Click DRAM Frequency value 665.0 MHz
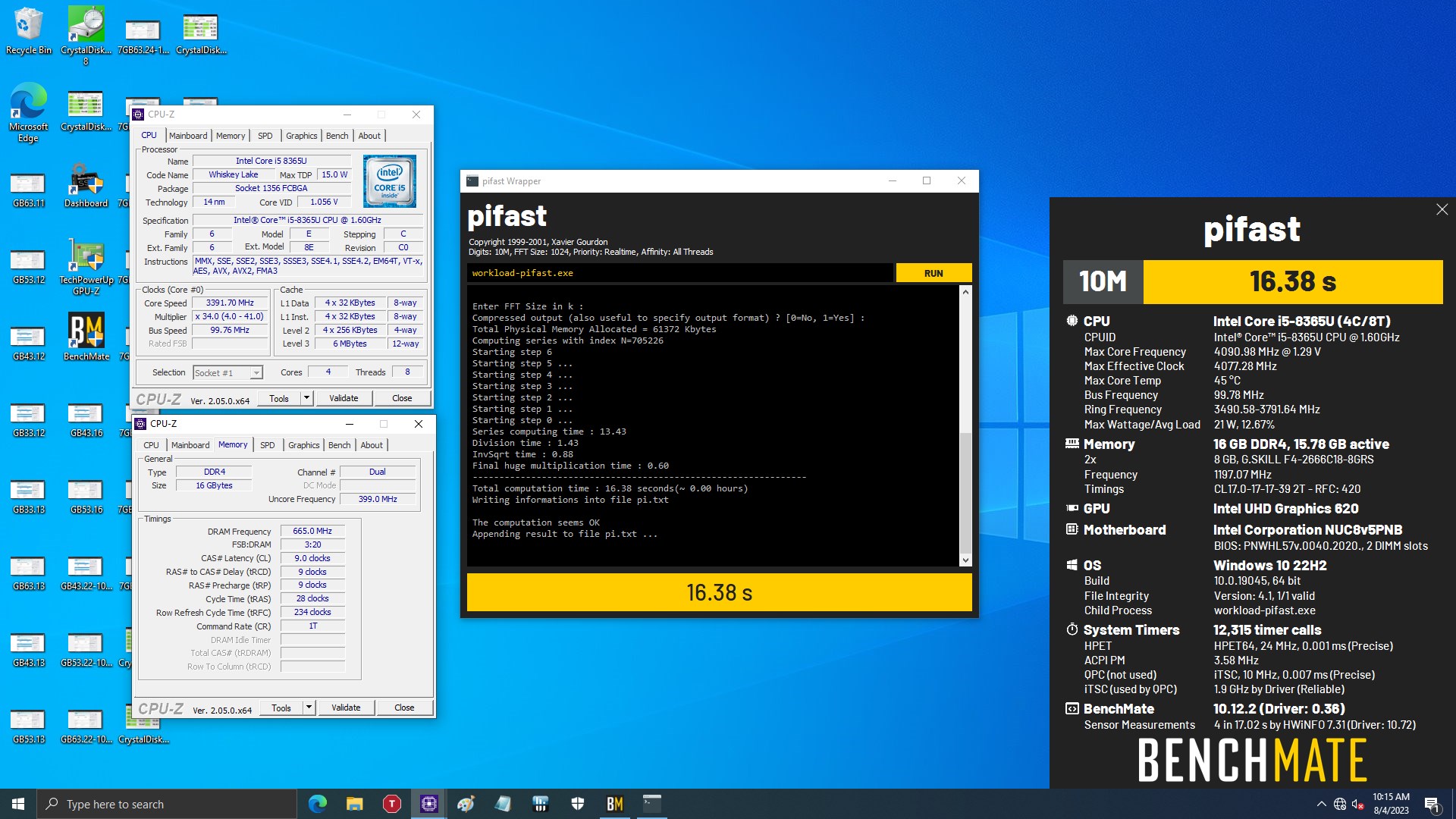The image size is (1456, 819). pyautogui.click(x=312, y=532)
